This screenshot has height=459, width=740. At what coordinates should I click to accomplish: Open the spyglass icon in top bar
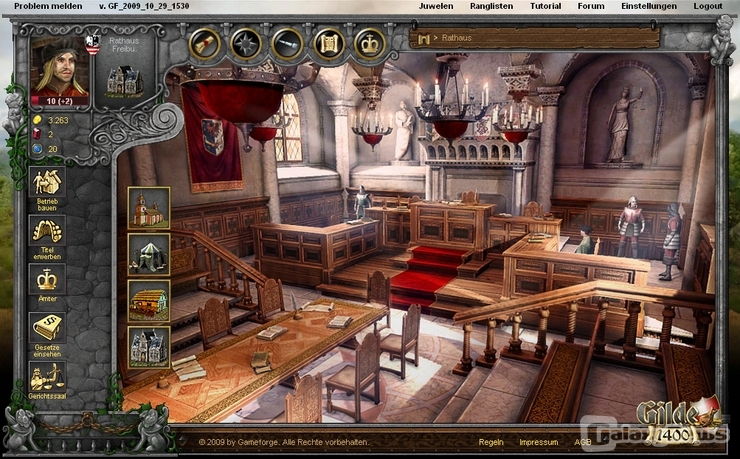coord(287,43)
